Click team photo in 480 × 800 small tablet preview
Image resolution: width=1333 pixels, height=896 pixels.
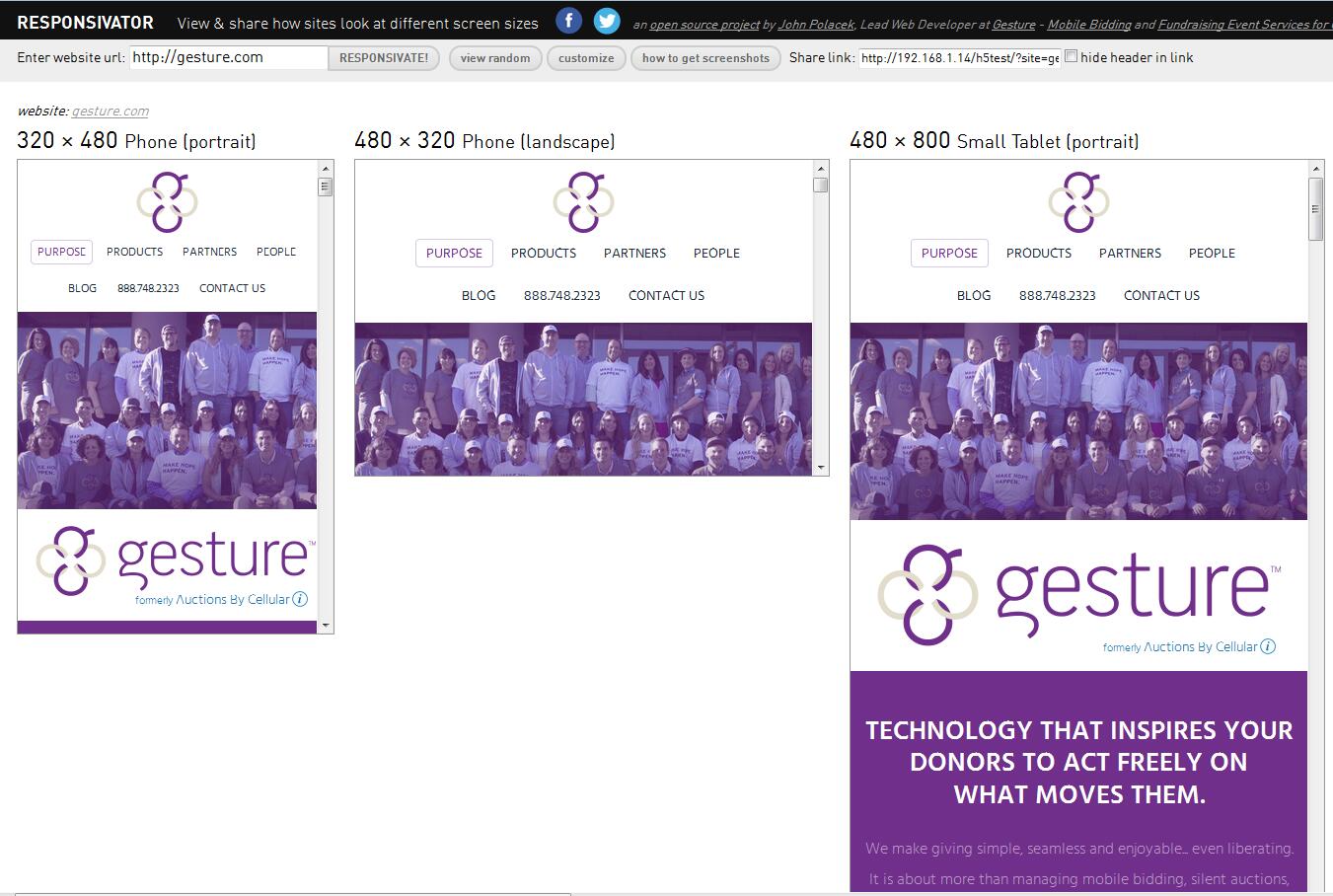(x=1078, y=421)
